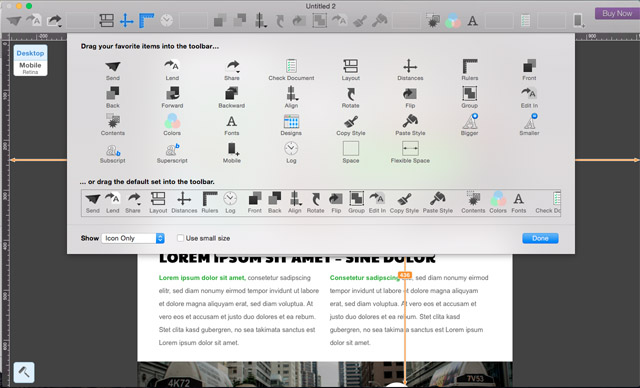Click the orange 430 distance label
Screen dimensions: 640x388
pos(405,275)
